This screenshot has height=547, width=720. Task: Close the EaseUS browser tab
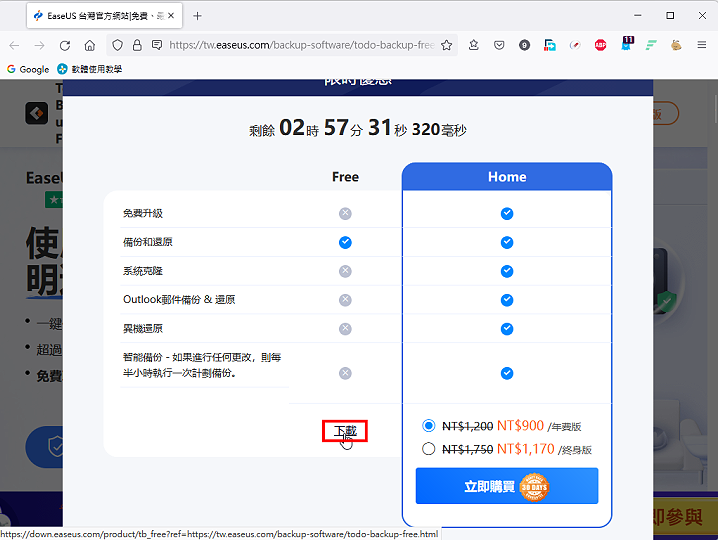click(171, 16)
